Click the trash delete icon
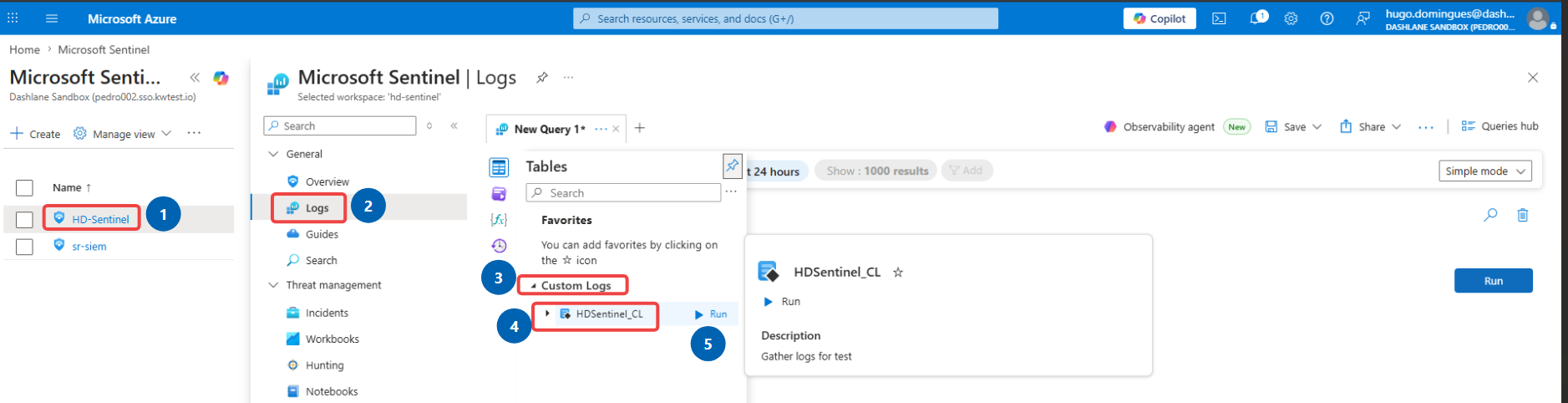 1523,215
